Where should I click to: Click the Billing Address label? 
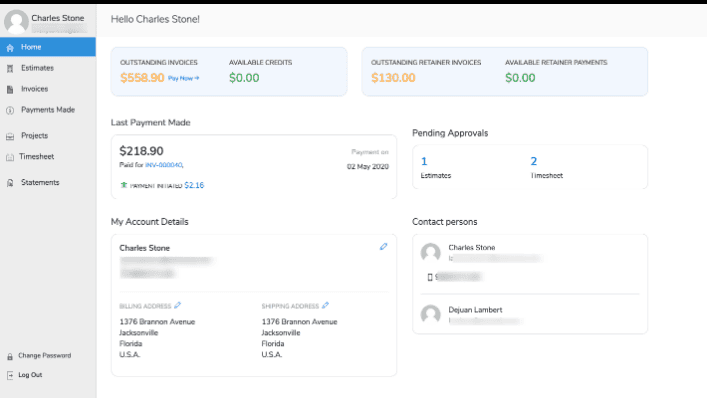tap(145, 307)
